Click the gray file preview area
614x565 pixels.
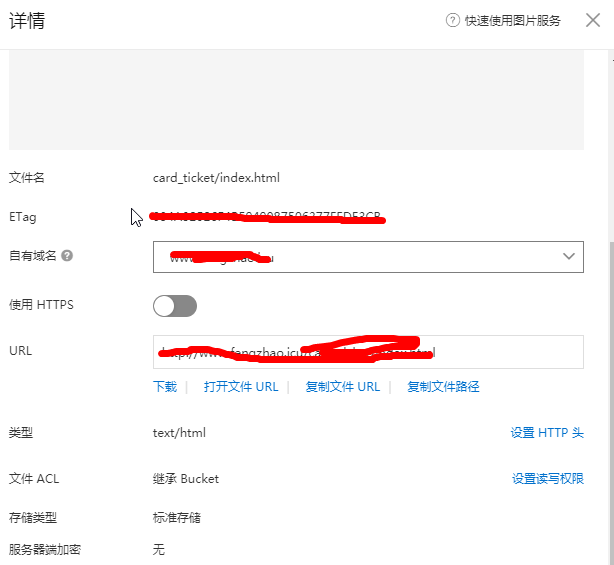[x=296, y=100]
